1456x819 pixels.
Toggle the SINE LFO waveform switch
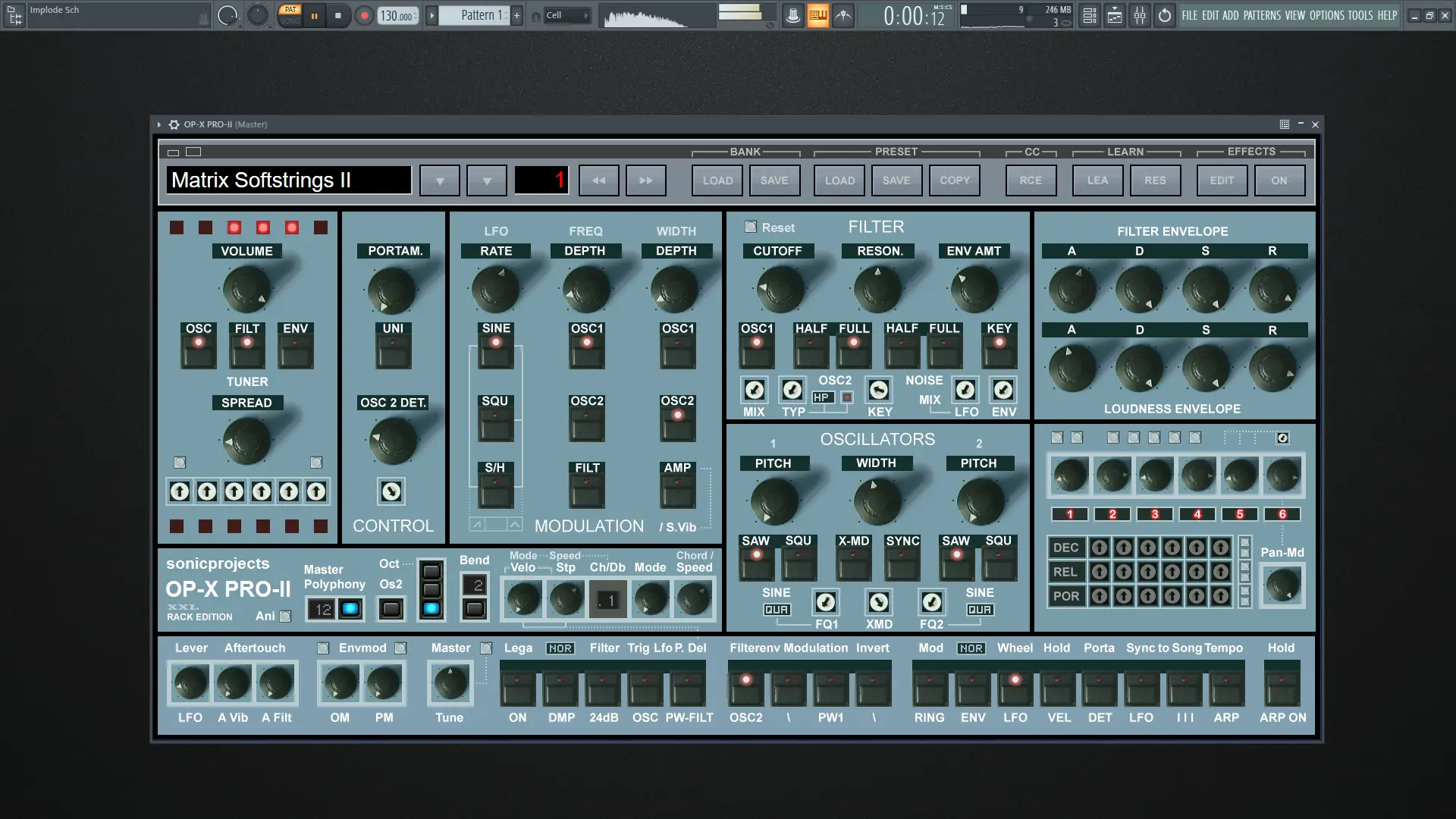coord(496,352)
